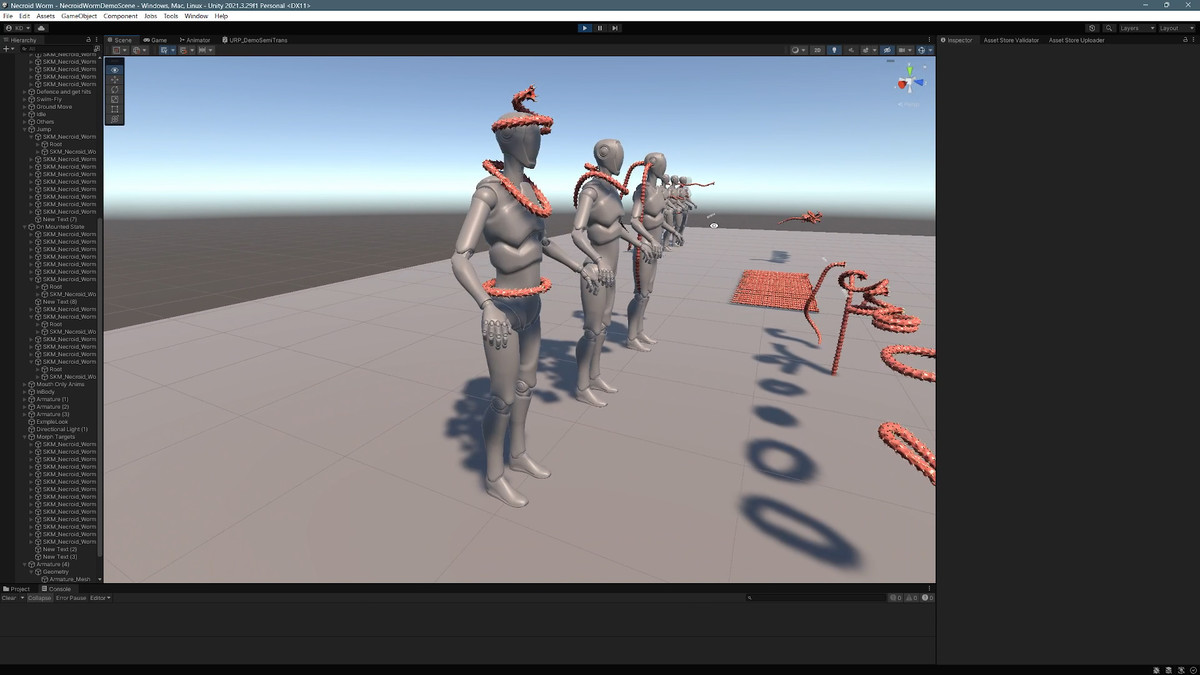1200x675 pixels.
Task: Expand the Ground Move hierarchy item
Action: 25,107
